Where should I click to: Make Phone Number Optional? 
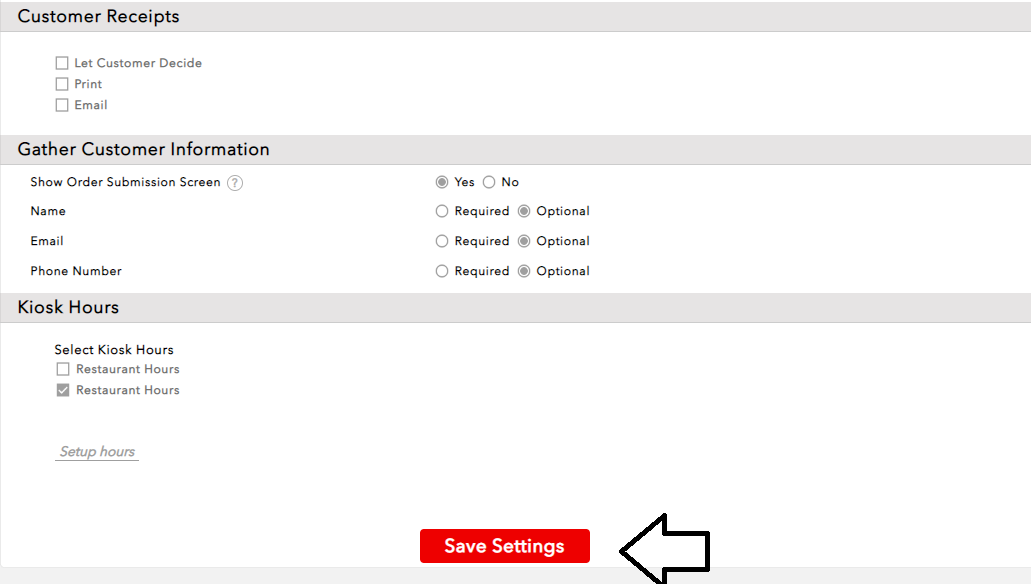click(524, 271)
